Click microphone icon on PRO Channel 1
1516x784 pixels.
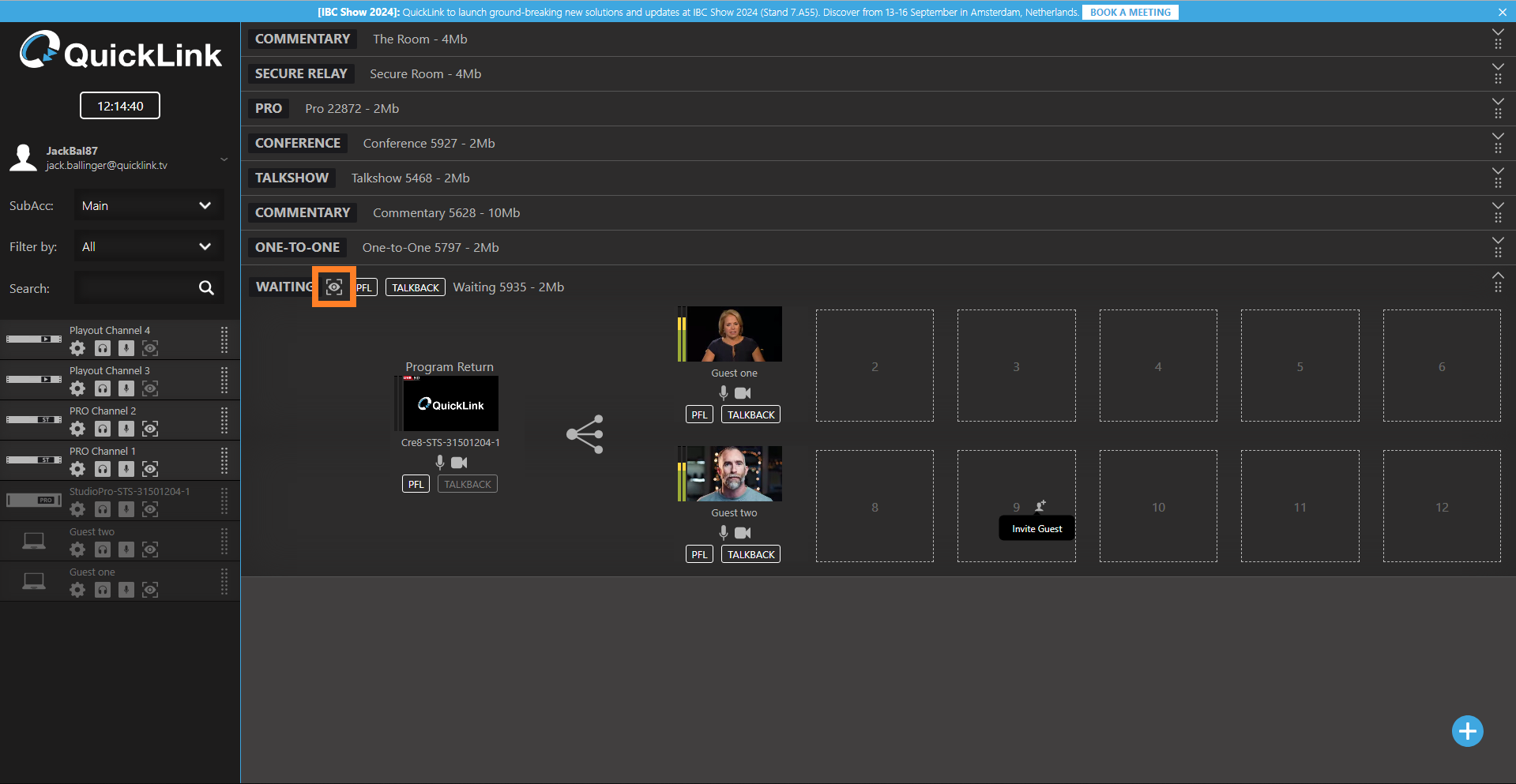(x=126, y=469)
